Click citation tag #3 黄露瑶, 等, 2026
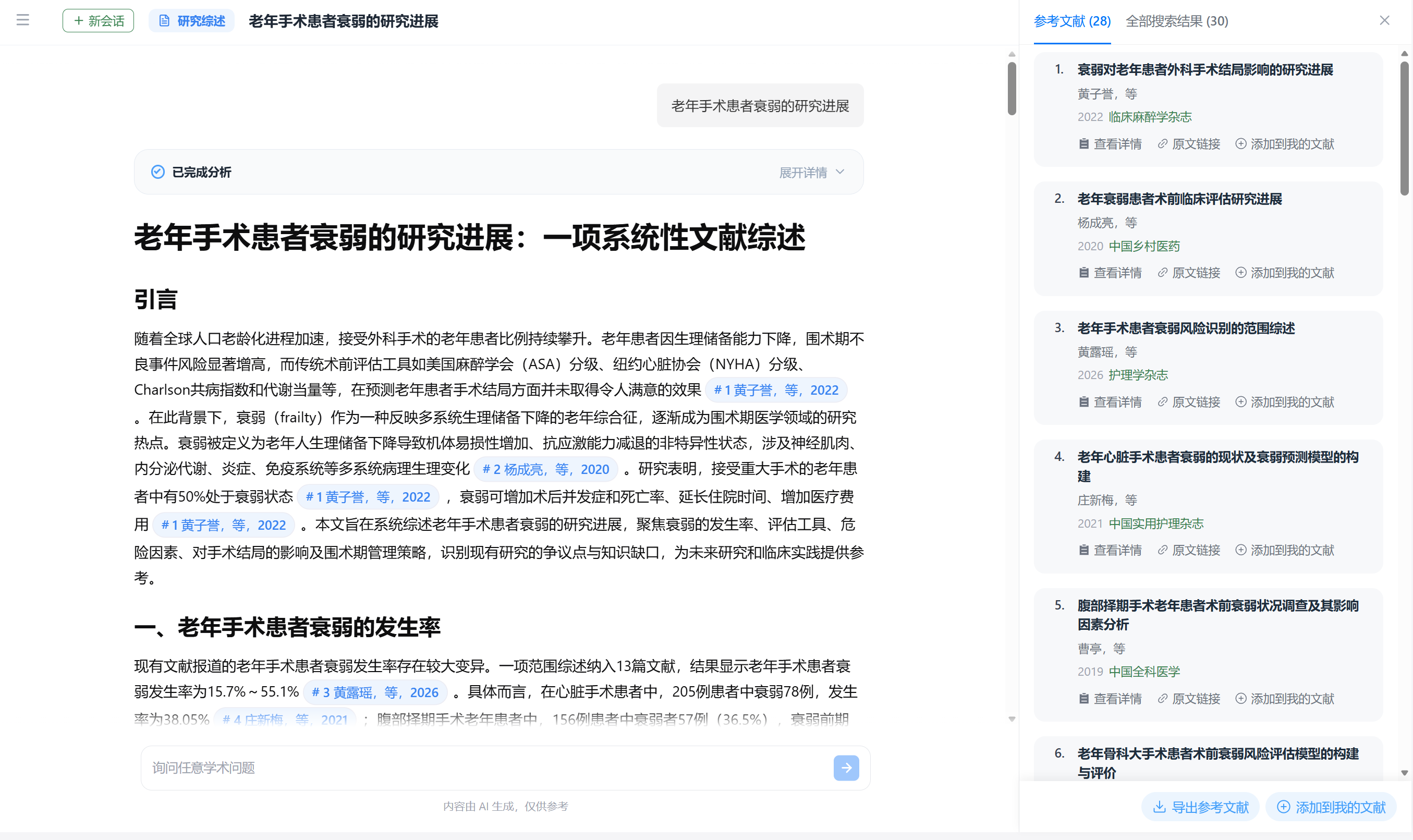This screenshot has width=1413, height=840. coord(375,692)
